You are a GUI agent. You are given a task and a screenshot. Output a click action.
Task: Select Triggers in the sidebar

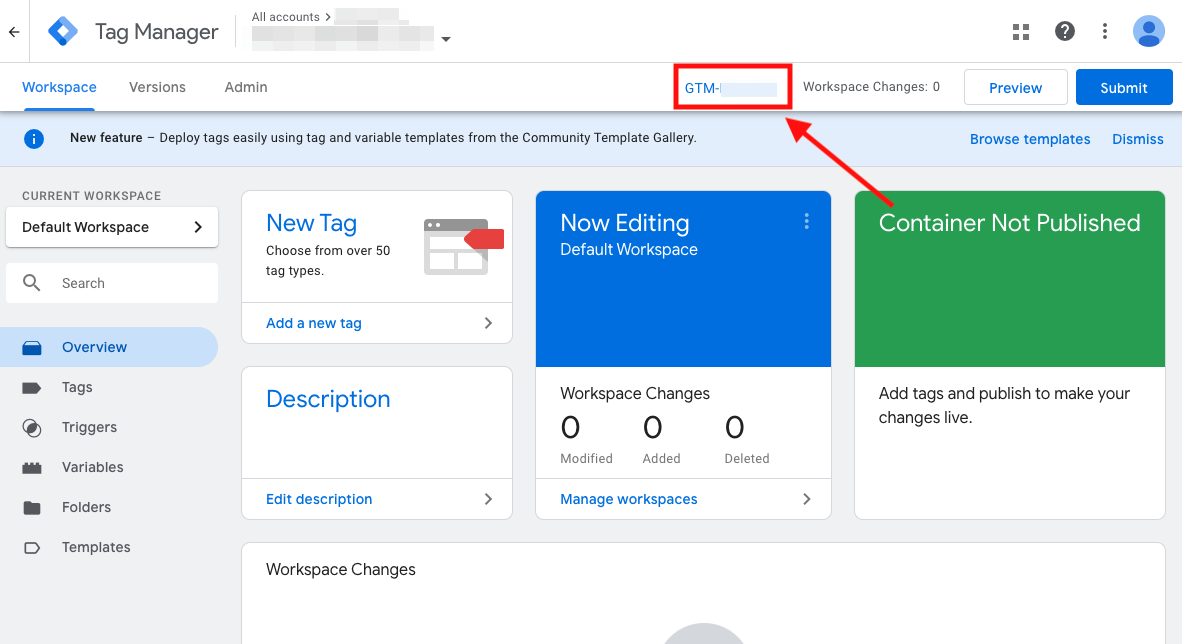click(109, 427)
